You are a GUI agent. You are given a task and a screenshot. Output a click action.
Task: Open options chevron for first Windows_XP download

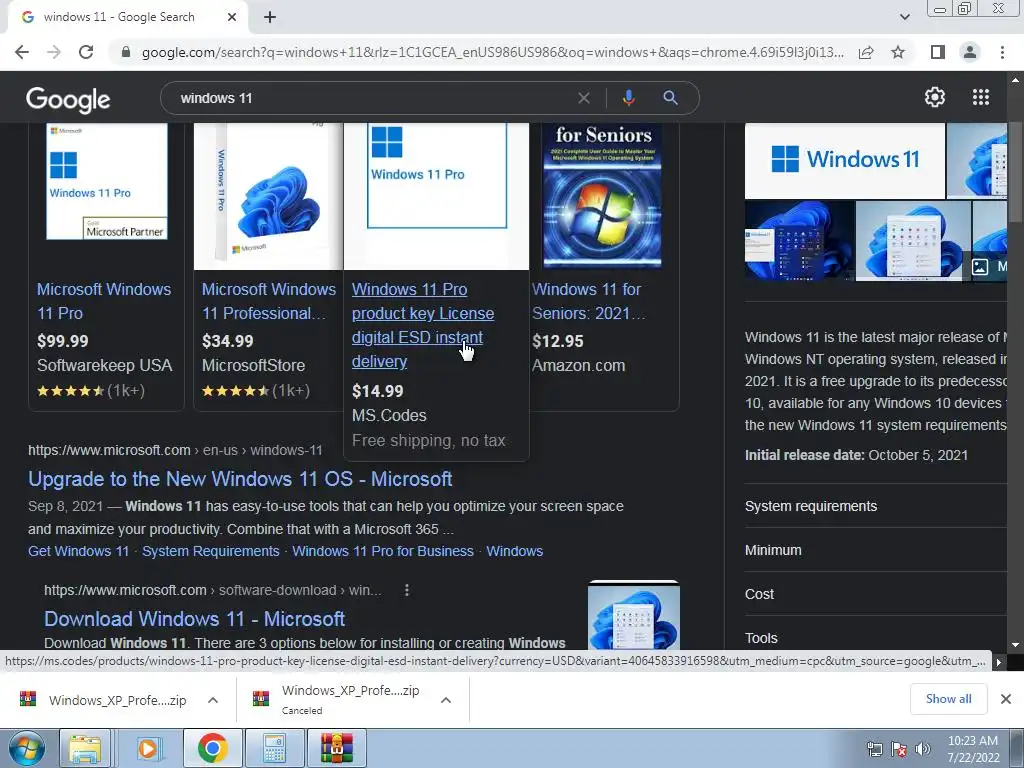click(213, 700)
